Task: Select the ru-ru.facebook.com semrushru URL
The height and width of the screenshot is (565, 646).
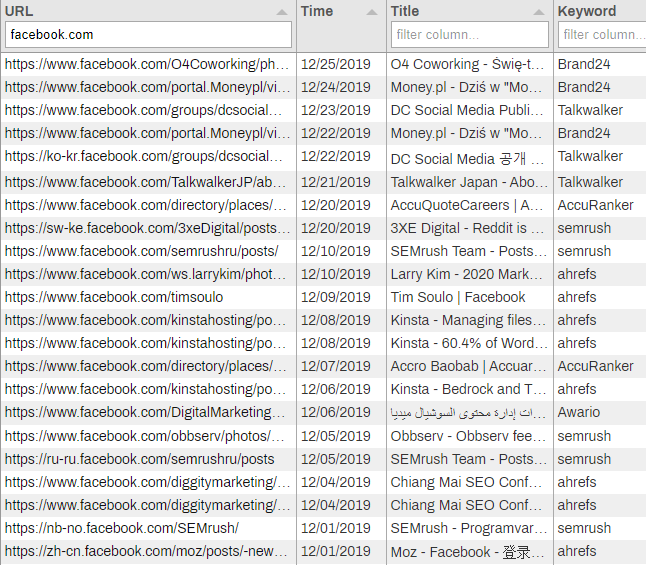Action: [139, 459]
